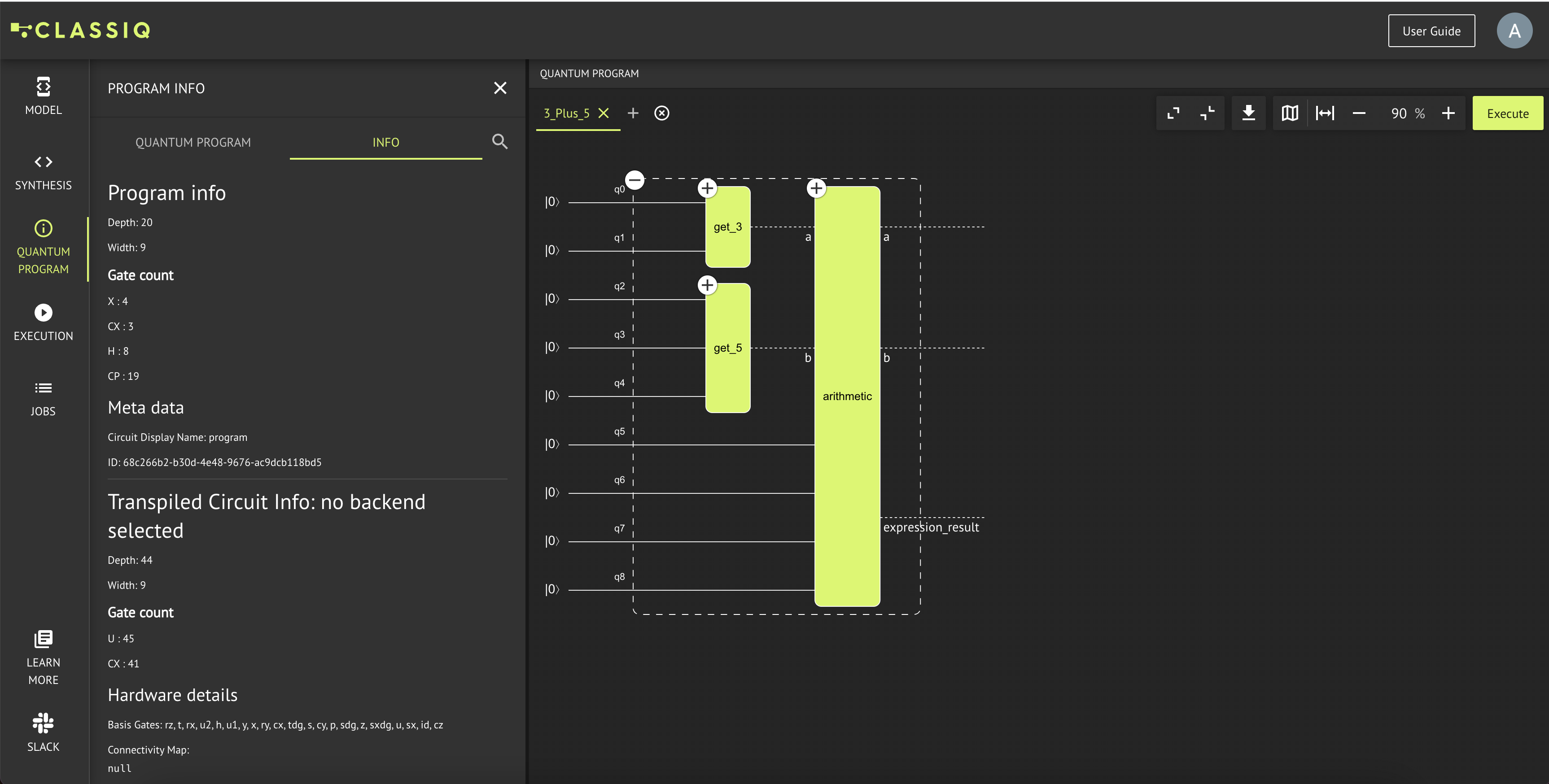
Task: Click the search icon in Program Info
Action: [500, 141]
